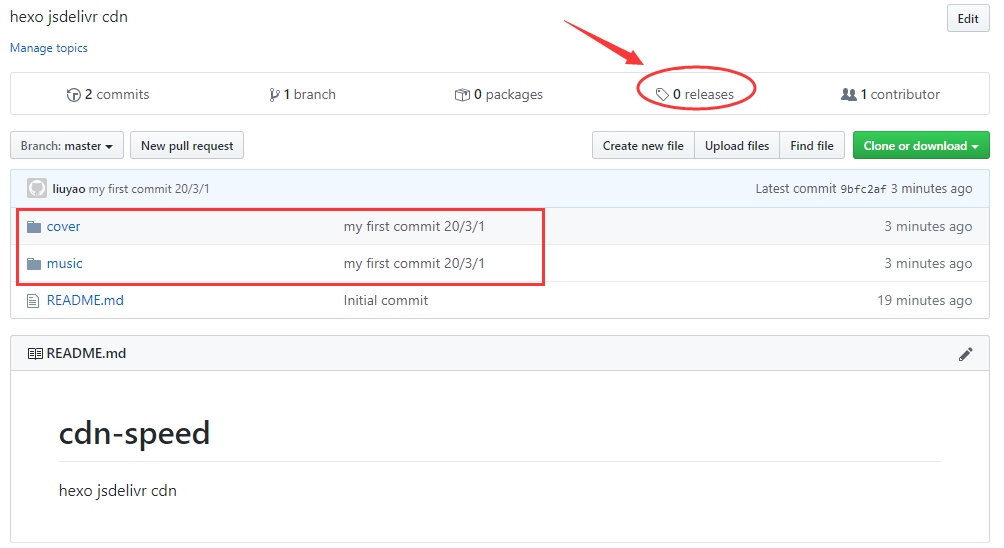Click the releases tag icon

tap(662, 95)
